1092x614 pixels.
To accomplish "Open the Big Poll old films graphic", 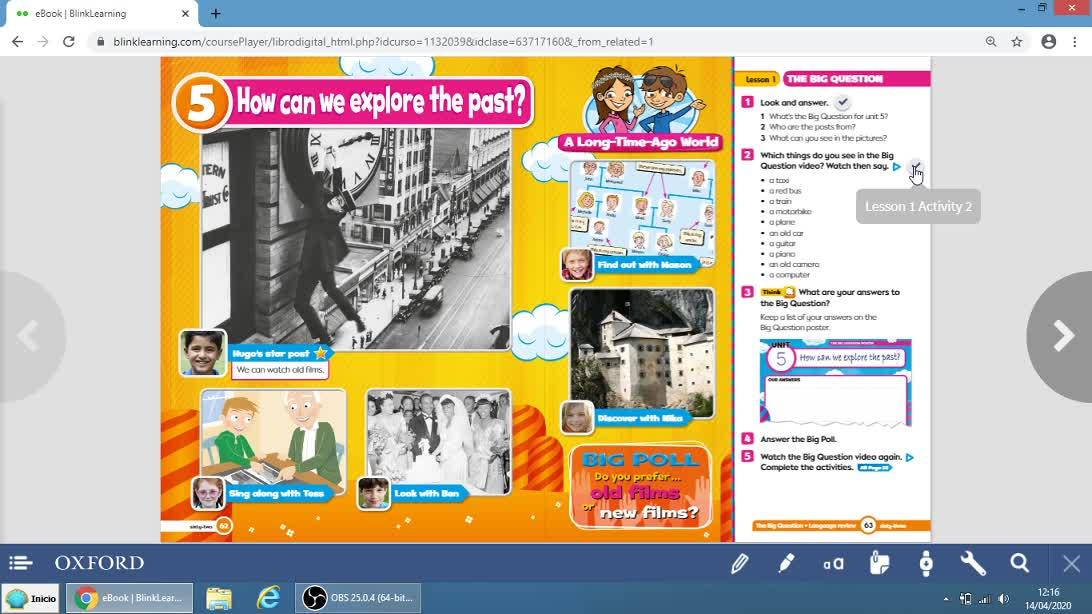I will [x=641, y=486].
